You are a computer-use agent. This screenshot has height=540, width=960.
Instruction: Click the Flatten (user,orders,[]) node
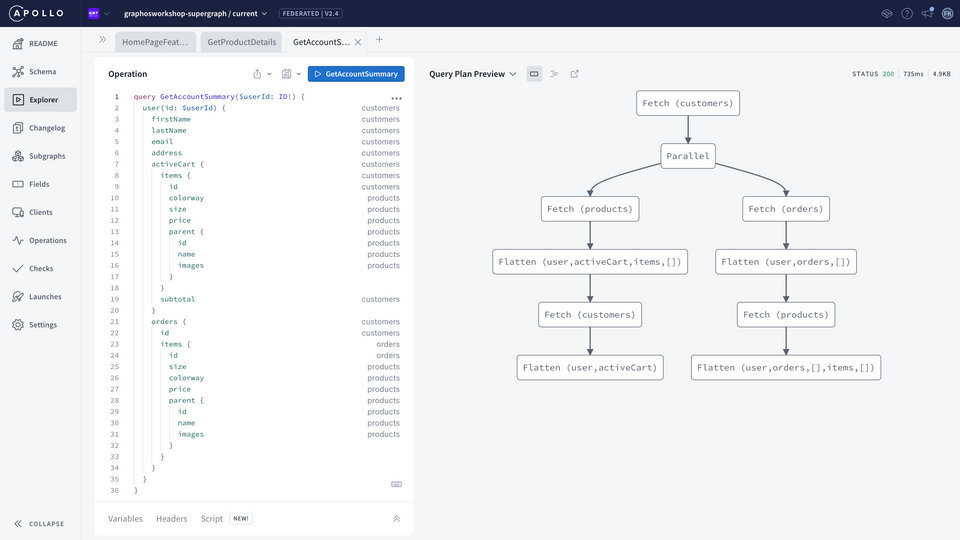tap(786, 261)
